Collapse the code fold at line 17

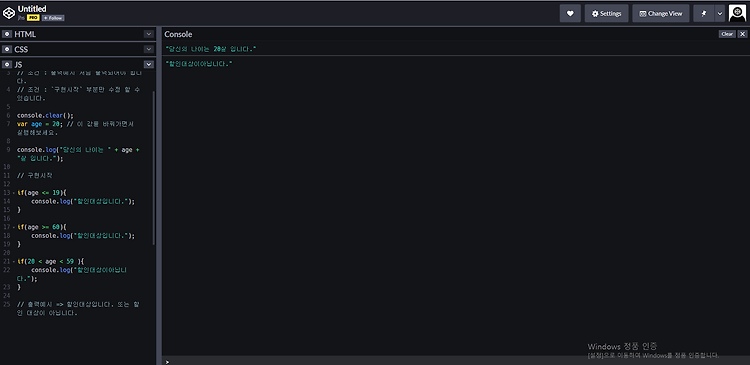point(14,227)
